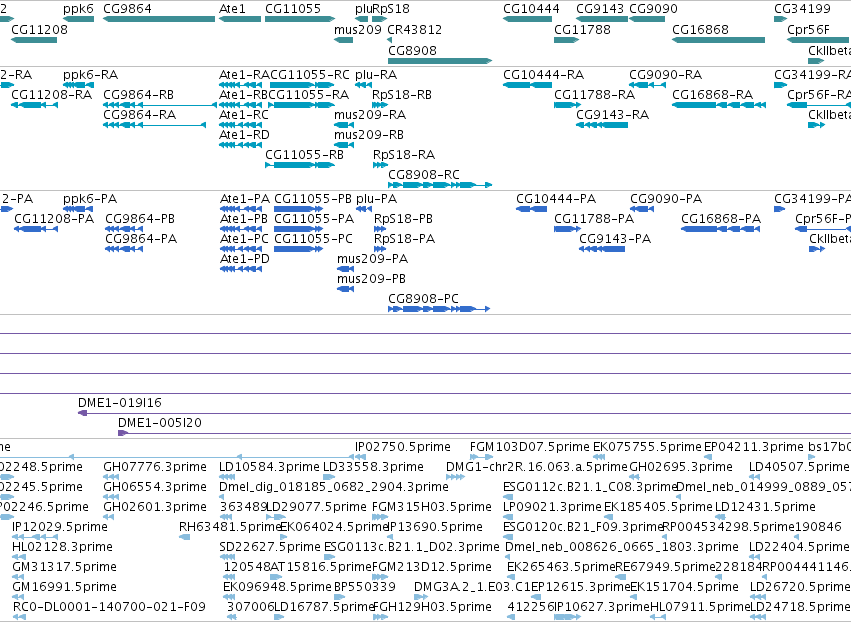Click the CG11055-PC protein label

coord(313,239)
